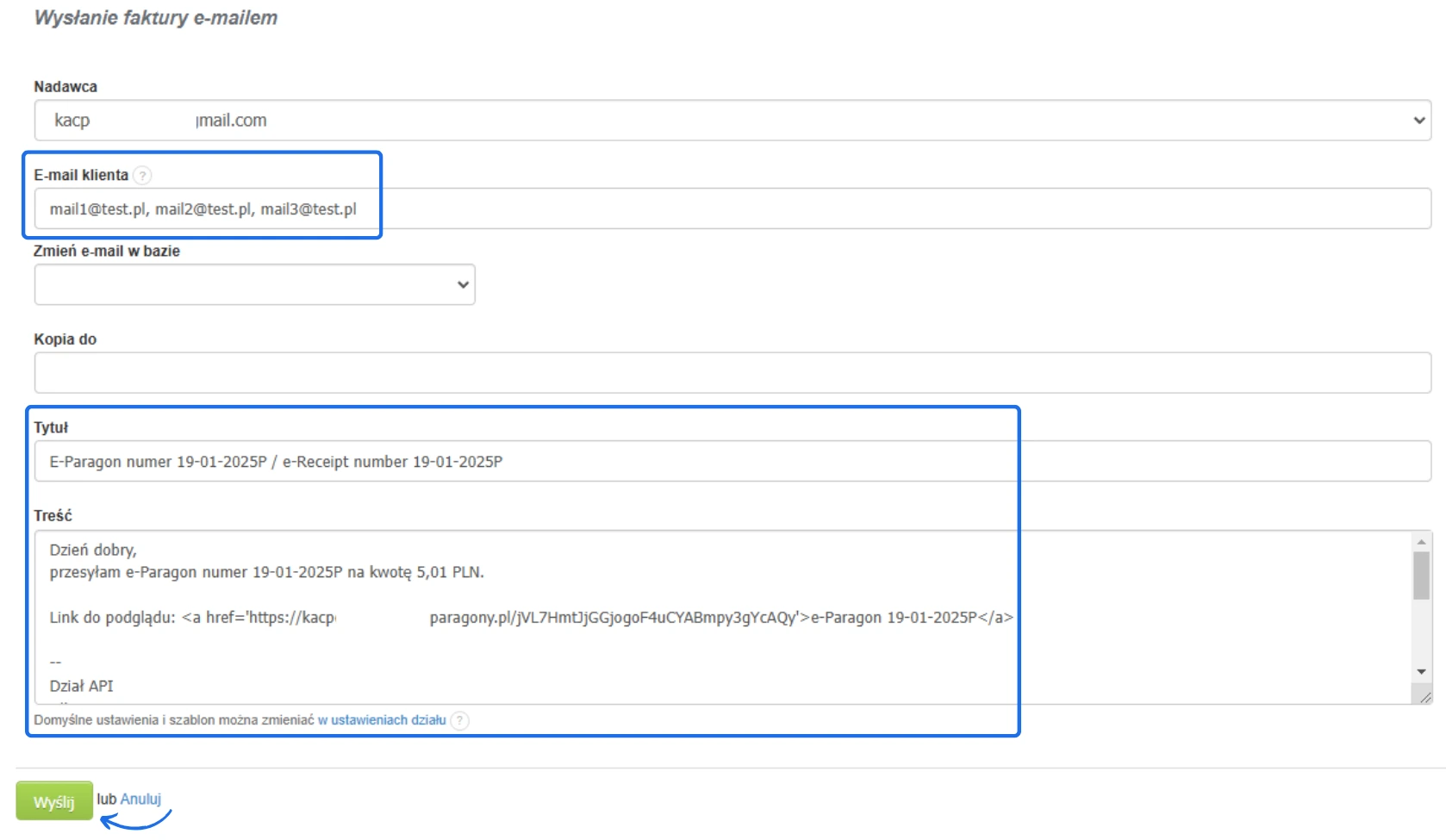Click the Nadawca field label

pos(65,87)
